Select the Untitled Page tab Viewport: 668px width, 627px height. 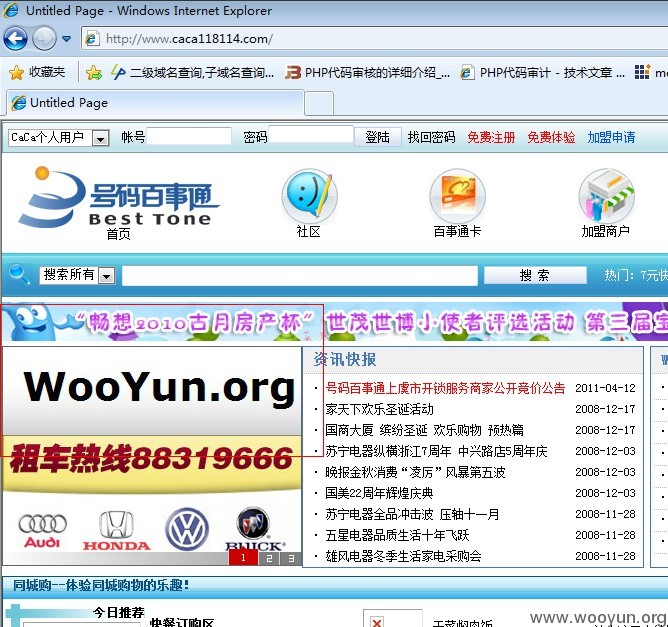155,103
